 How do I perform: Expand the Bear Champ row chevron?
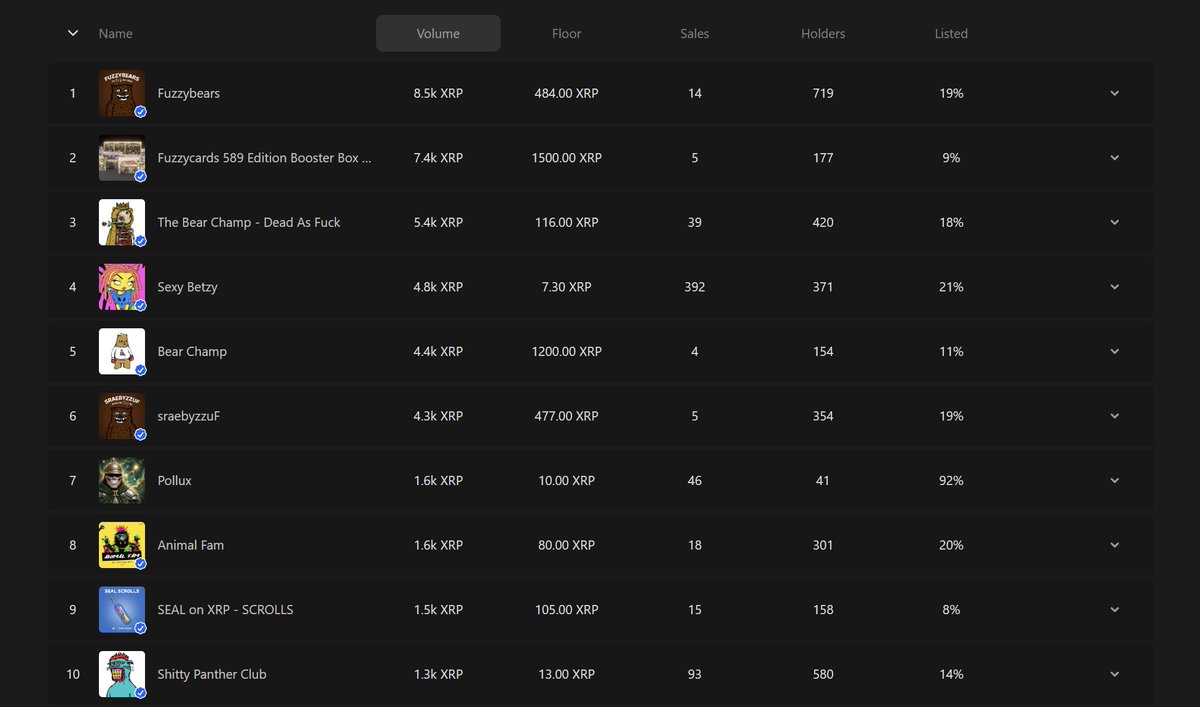coord(1115,351)
